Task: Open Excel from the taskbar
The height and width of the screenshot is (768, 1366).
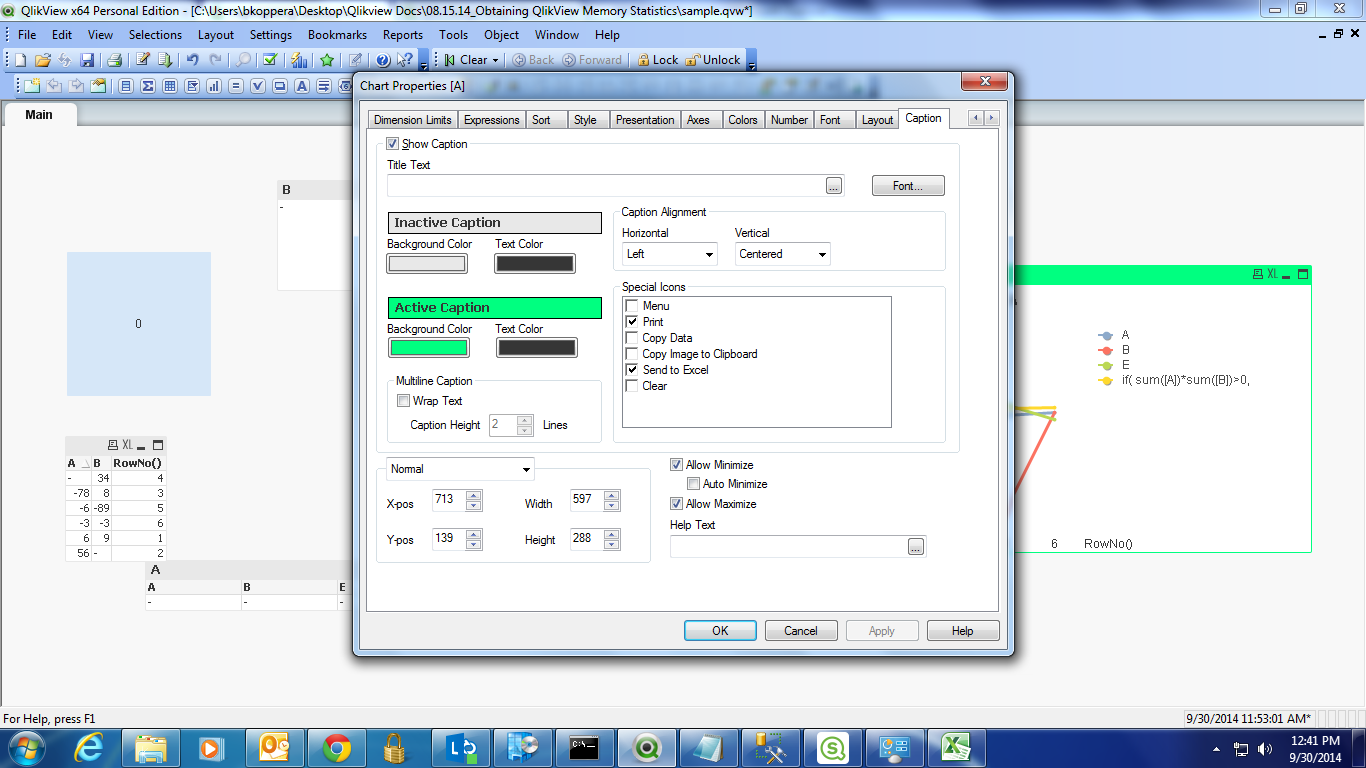Action: pyautogui.click(x=957, y=748)
